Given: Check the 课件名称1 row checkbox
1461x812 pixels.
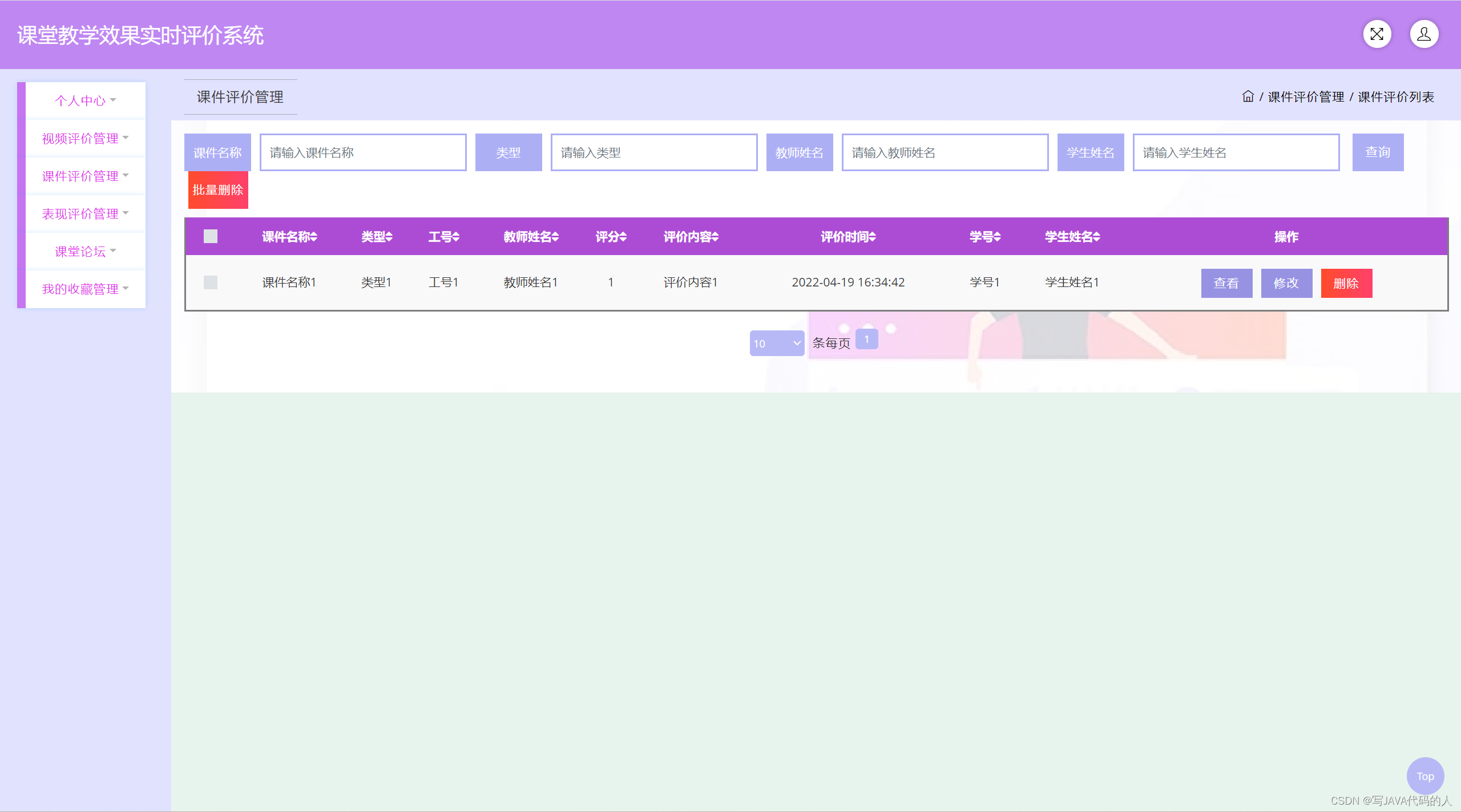Looking at the screenshot, I should [x=211, y=282].
